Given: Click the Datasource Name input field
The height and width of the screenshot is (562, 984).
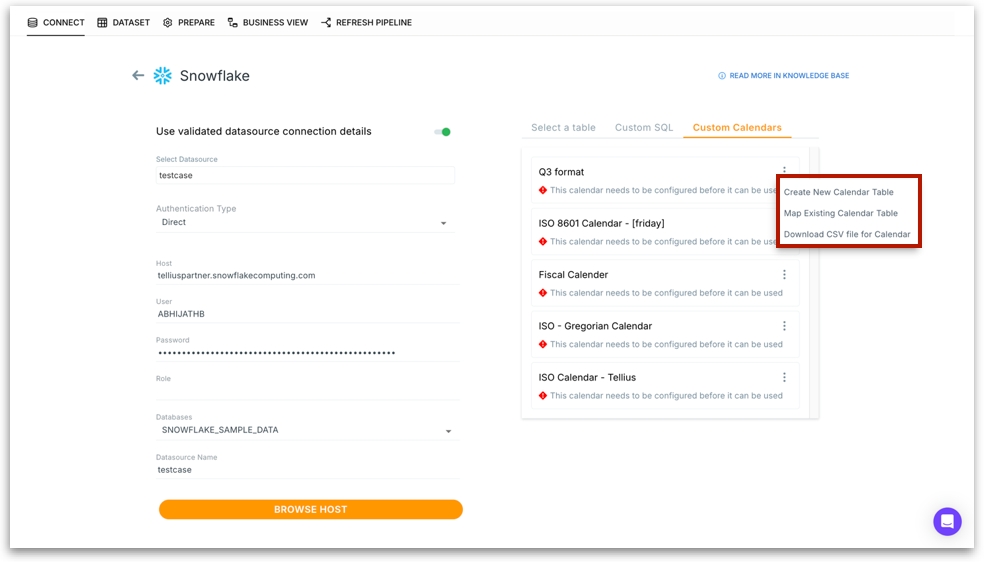Looking at the screenshot, I should tap(305, 470).
